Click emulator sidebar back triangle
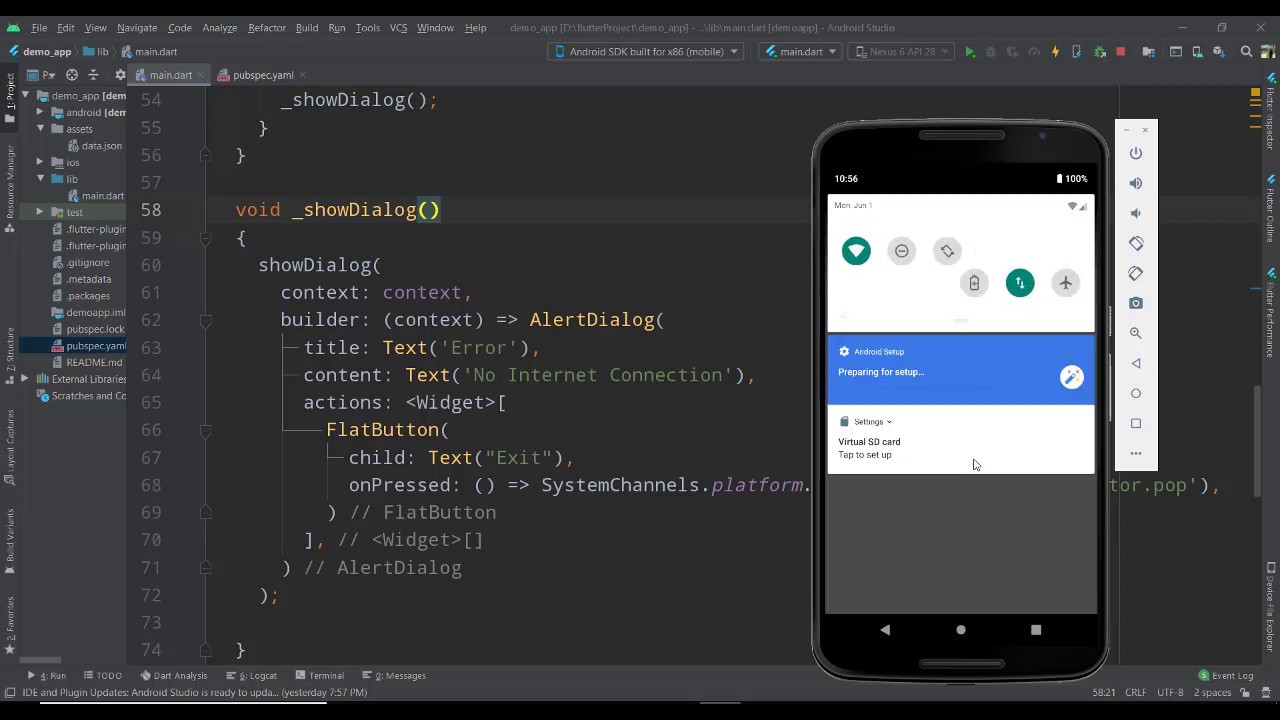This screenshot has width=1280, height=720. pyautogui.click(x=1136, y=363)
